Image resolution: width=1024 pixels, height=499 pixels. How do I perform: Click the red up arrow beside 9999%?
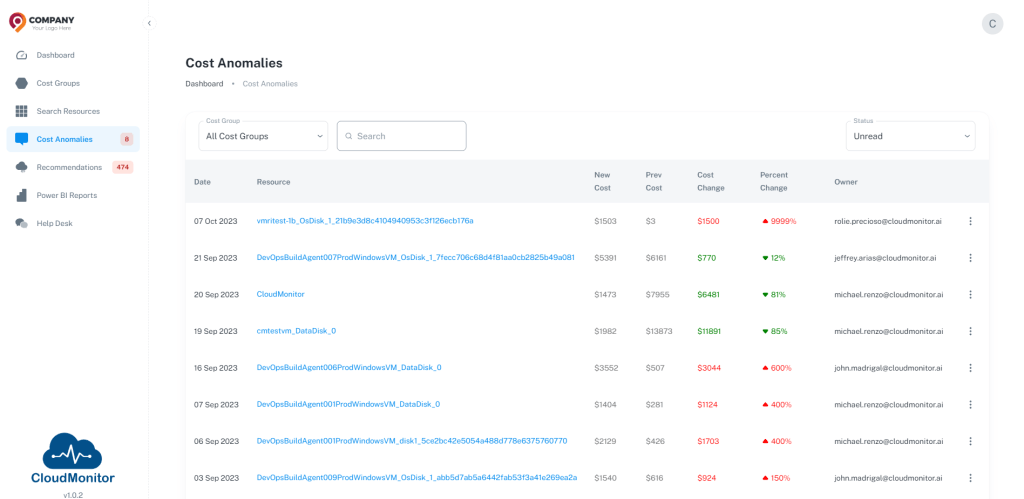point(765,221)
